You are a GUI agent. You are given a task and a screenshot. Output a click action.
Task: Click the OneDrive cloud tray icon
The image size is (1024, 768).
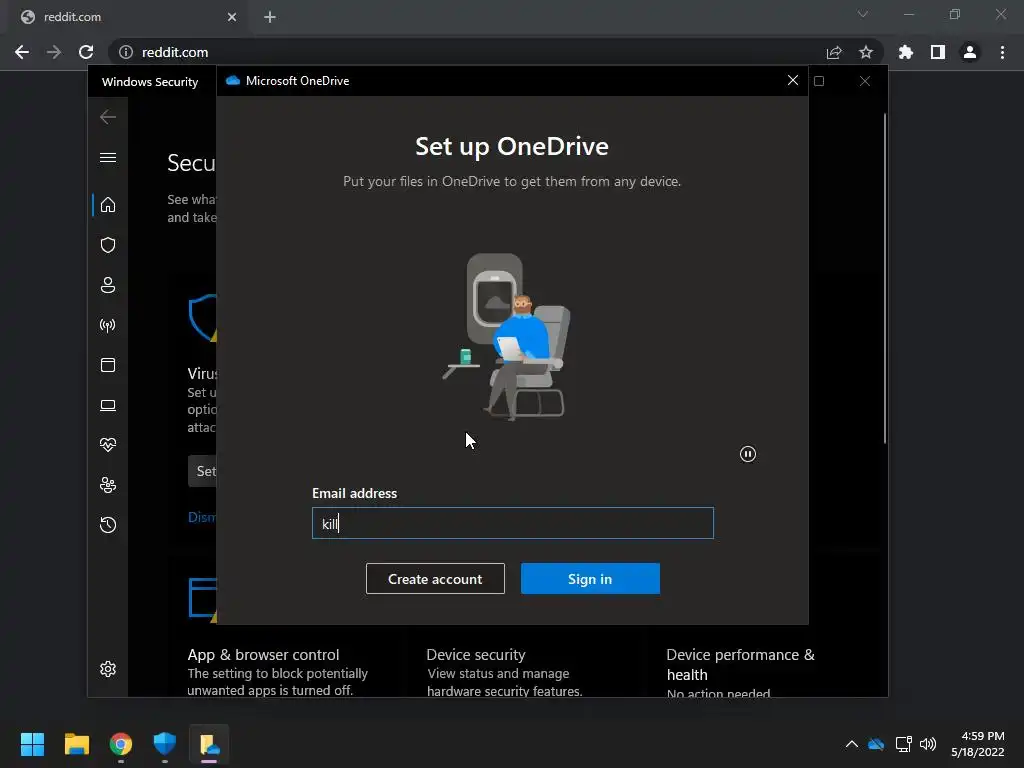click(x=876, y=744)
